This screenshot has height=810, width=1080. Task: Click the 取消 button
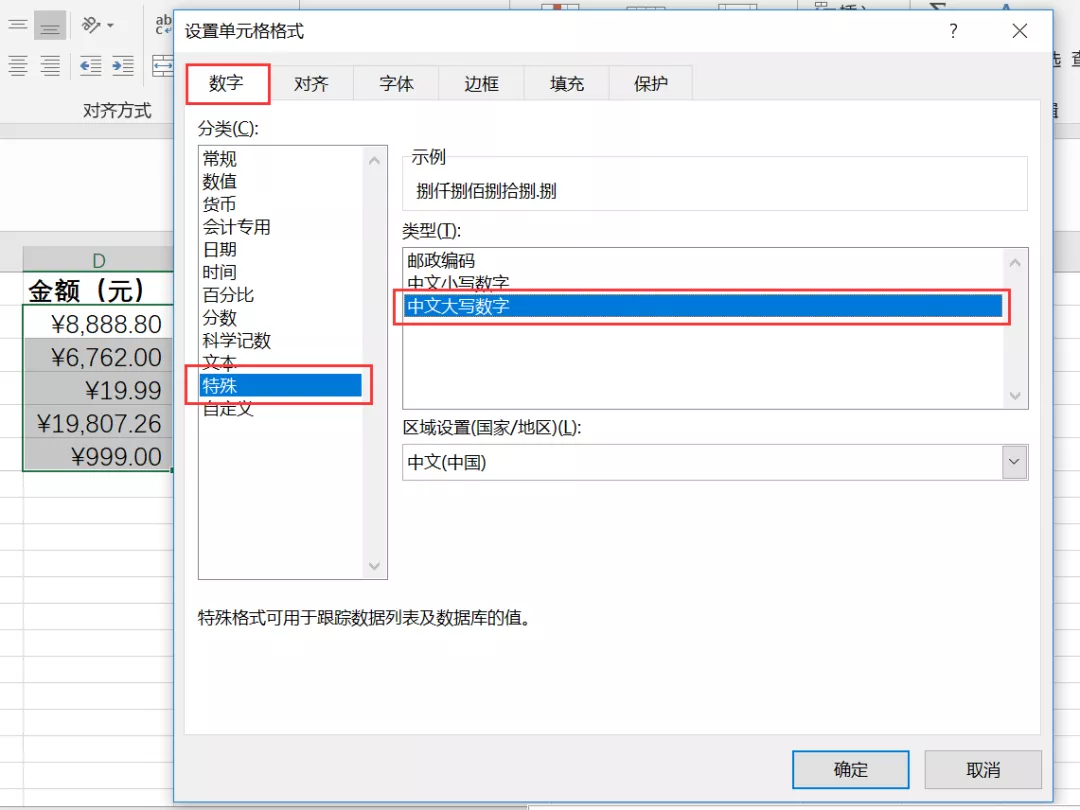tap(983, 769)
